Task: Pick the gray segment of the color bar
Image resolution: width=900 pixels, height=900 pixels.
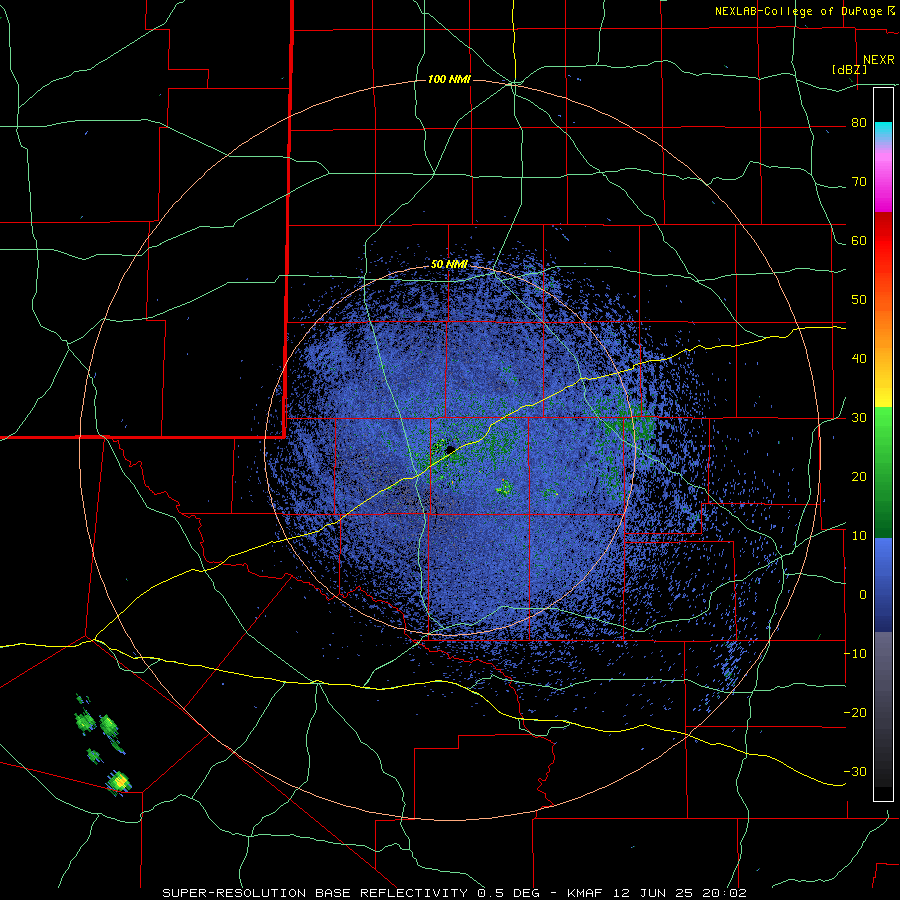Action: [883, 709]
